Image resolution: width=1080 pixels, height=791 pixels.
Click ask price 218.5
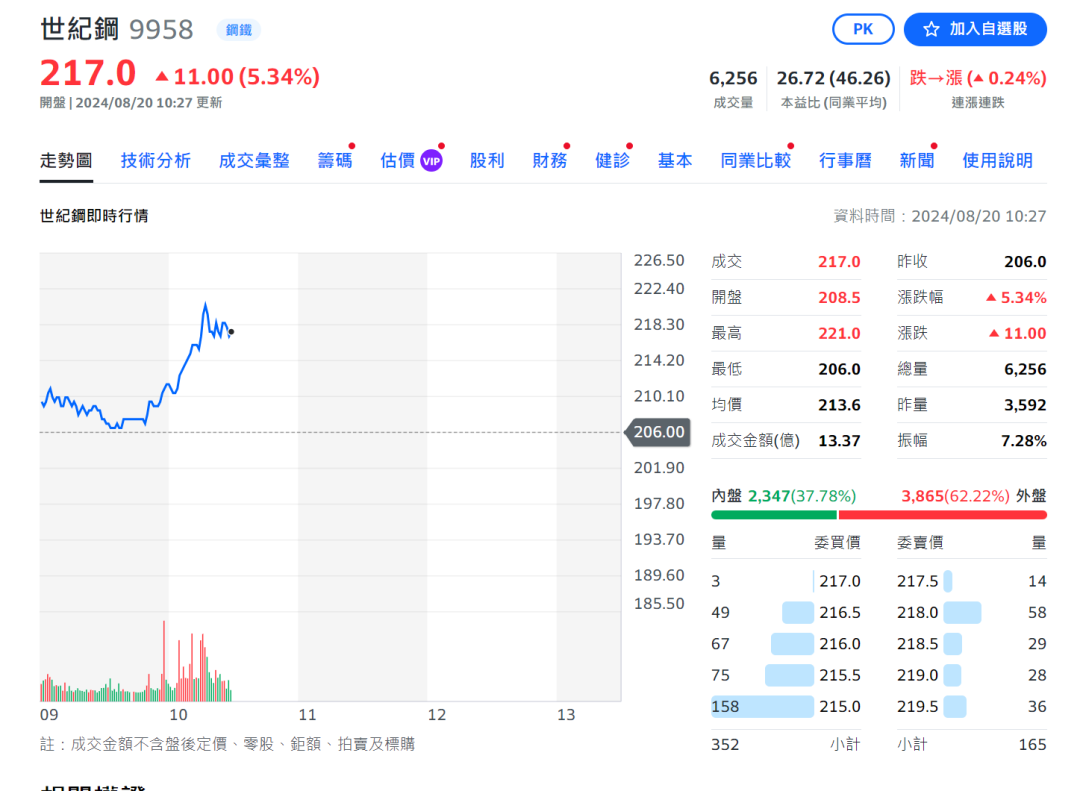[x=917, y=644]
